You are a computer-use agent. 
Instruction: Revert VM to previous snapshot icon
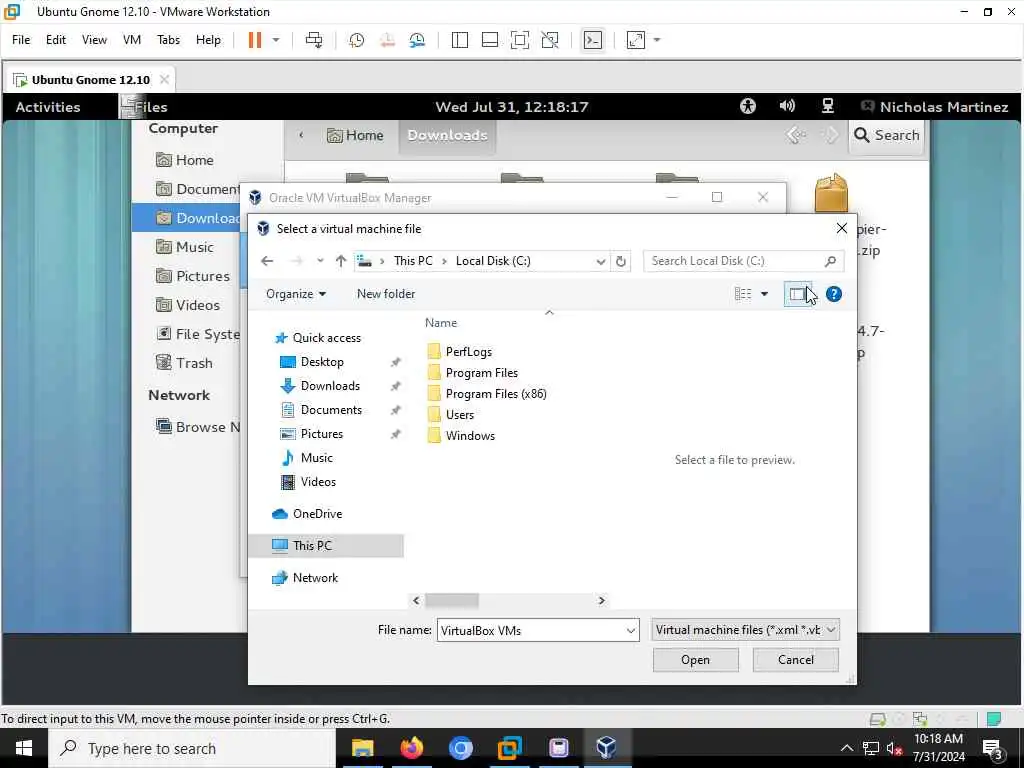[x=387, y=40]
